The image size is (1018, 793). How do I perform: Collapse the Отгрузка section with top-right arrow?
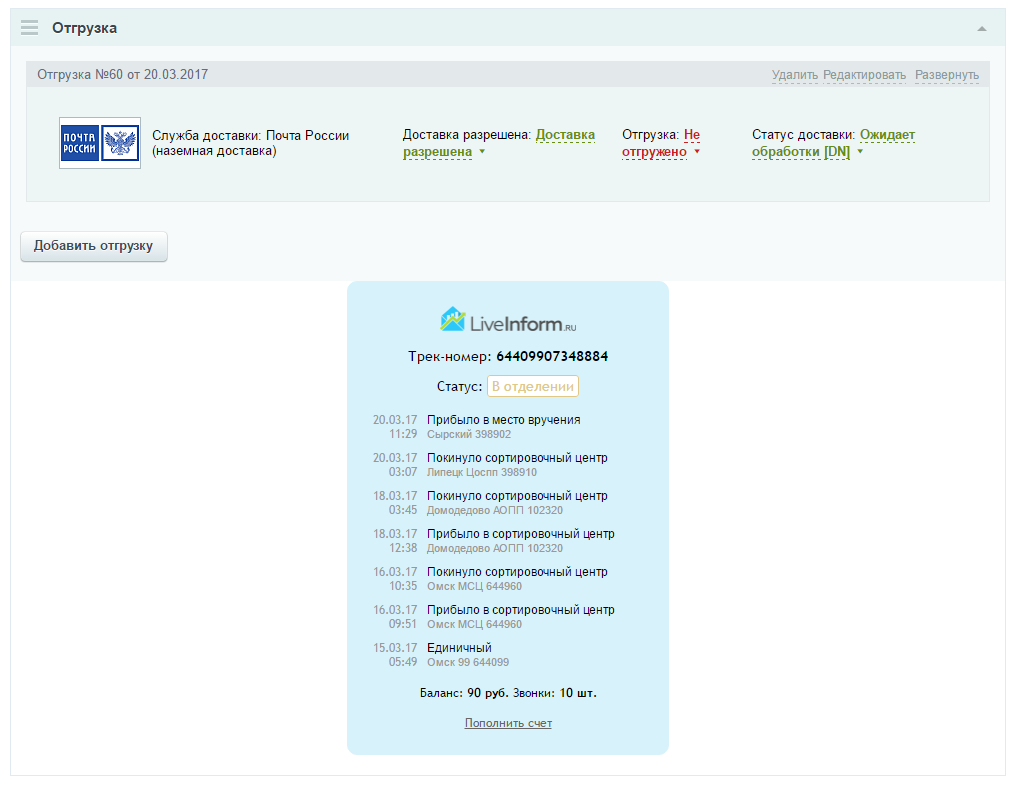[x=982, y=29]
